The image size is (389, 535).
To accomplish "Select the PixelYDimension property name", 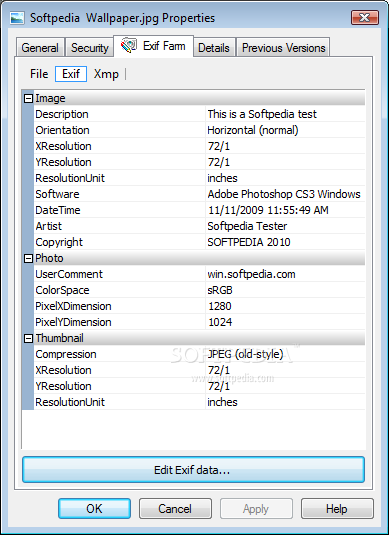I will 73,322.
